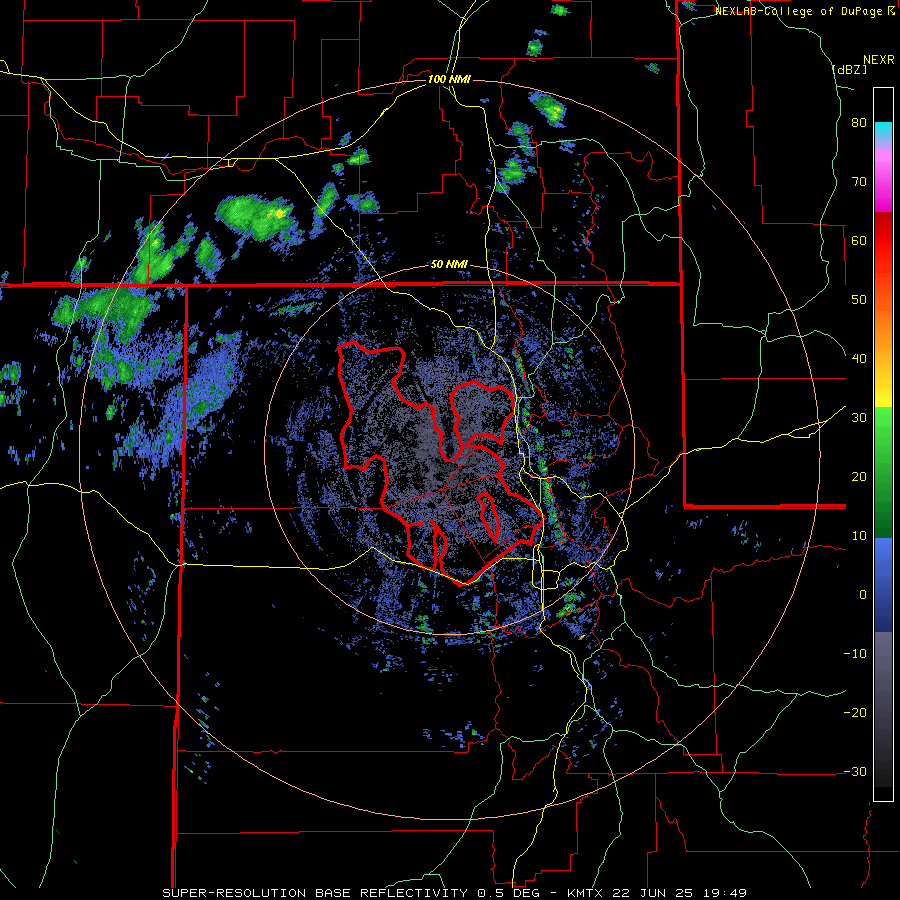Click the KMTX station identifier in the caption

584,893
